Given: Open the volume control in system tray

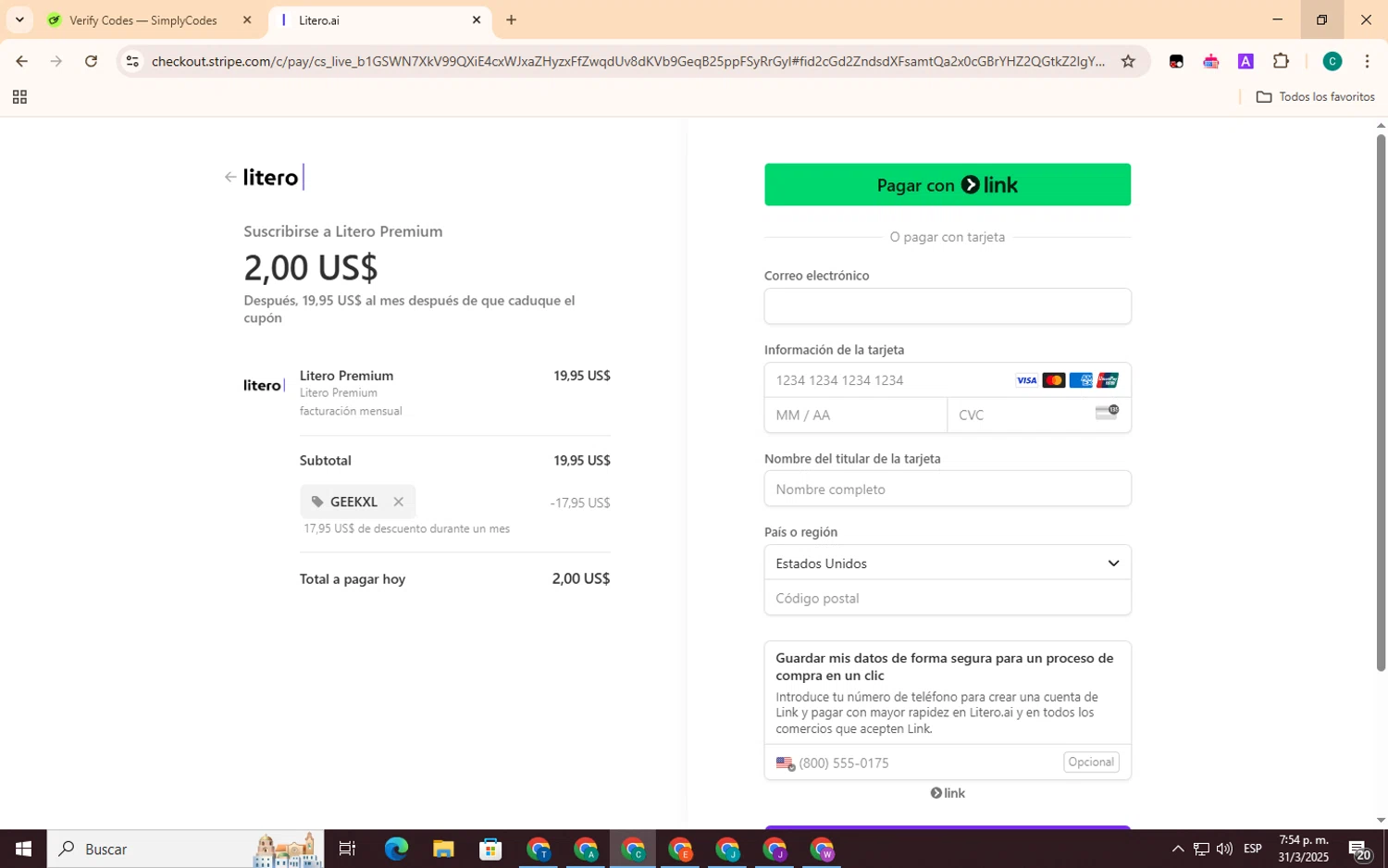Looking at the screenshot, I should click(1224, 849).
